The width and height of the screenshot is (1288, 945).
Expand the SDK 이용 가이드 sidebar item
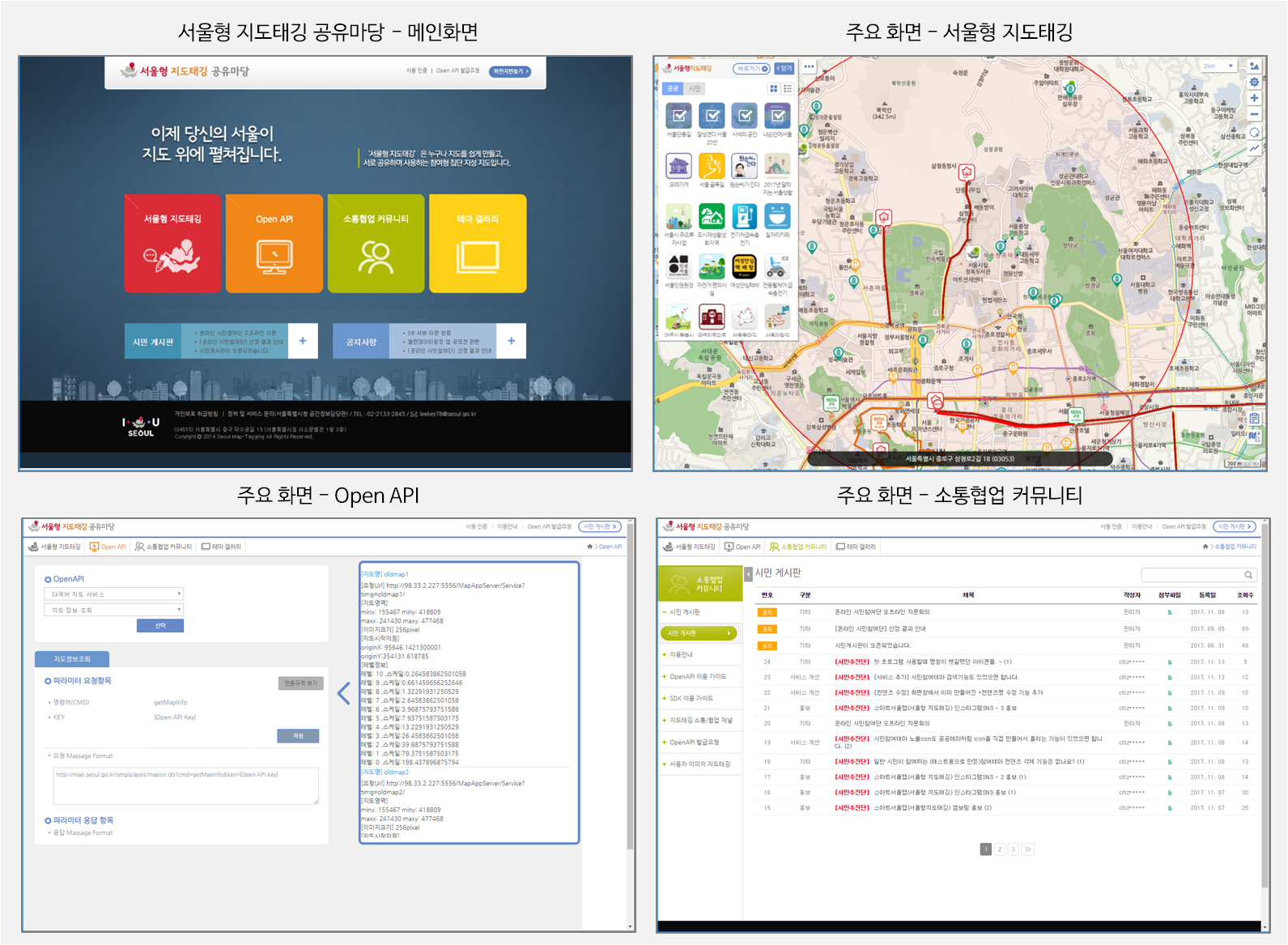click(700, 698)
